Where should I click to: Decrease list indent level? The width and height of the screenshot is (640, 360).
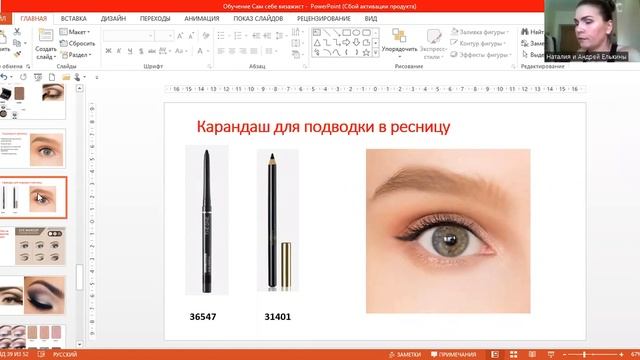(x=256, y=36)
